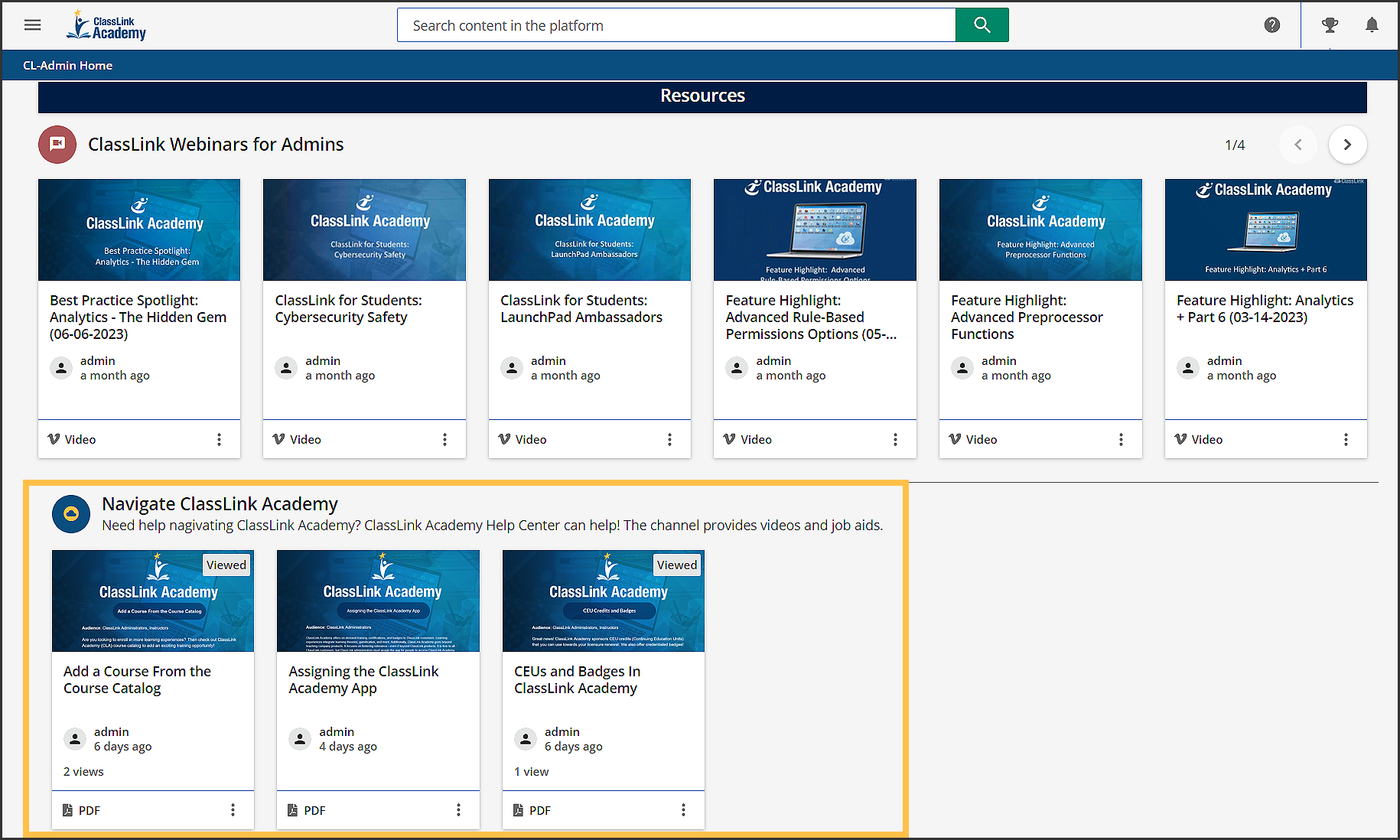The width and height of the screenshot is (1400, 840).
Task: Open the hamburger main menu
Action: [x=32, y=25]
